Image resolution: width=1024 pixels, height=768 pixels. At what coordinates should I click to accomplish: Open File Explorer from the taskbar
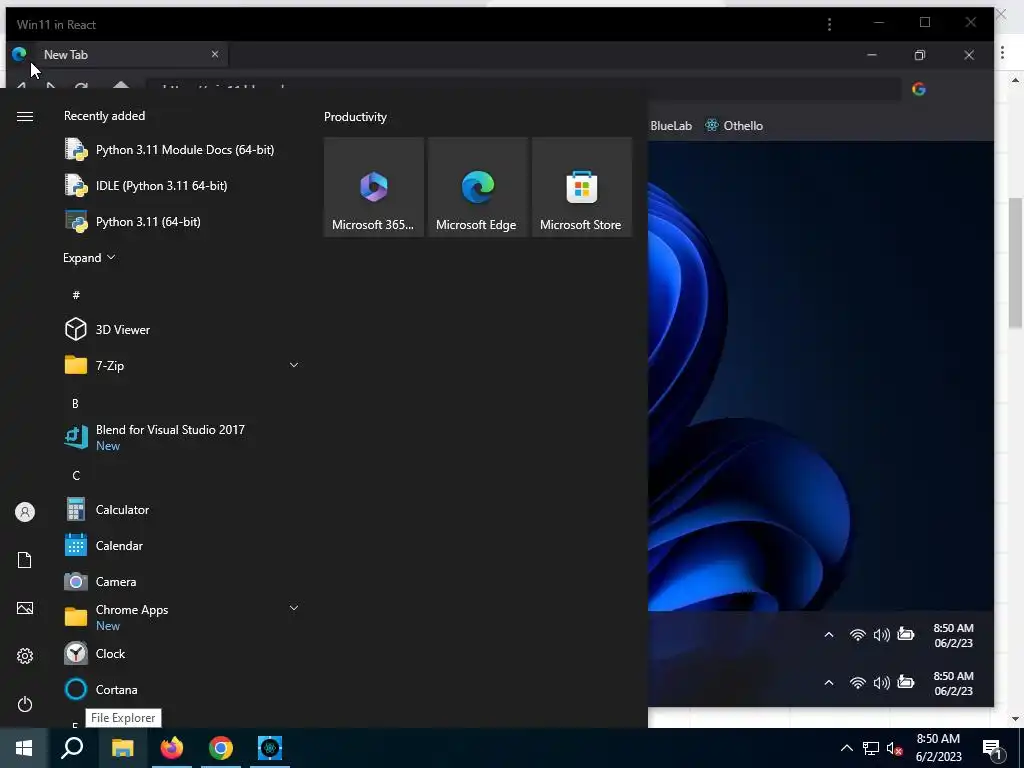pyautogui.click(x=122, y=748)
